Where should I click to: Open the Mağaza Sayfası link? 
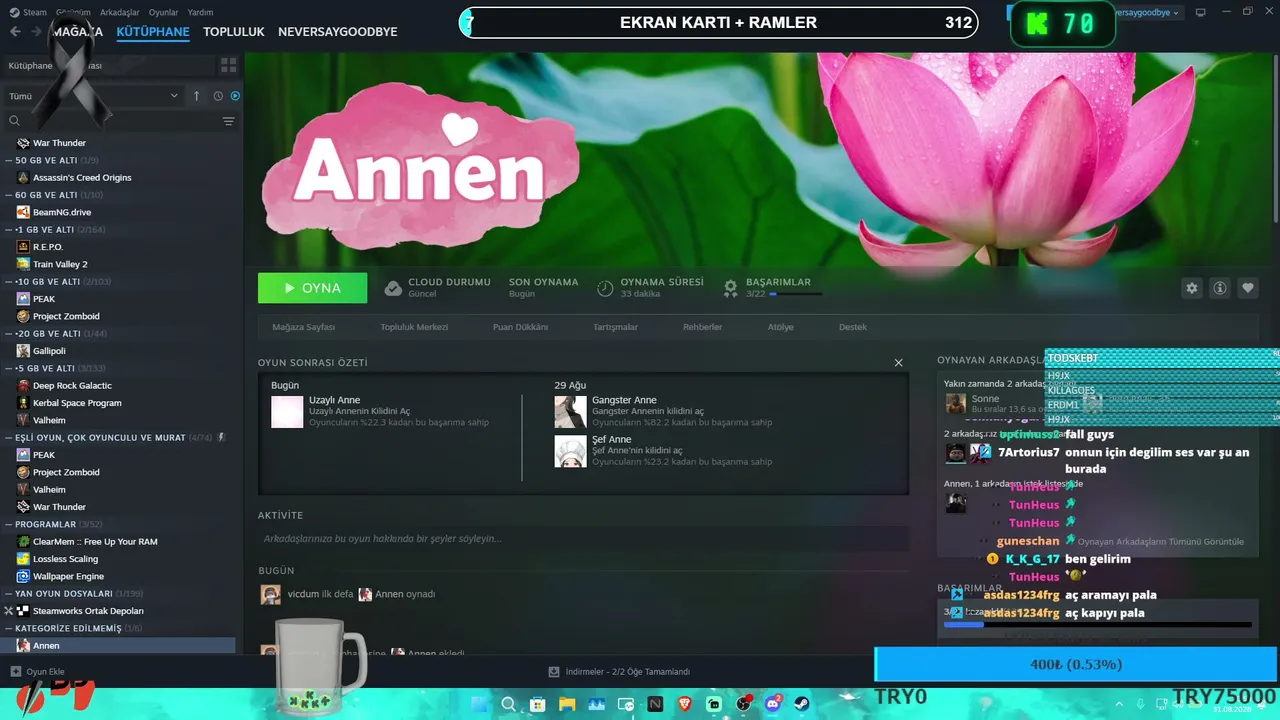(x=304, y=327)
